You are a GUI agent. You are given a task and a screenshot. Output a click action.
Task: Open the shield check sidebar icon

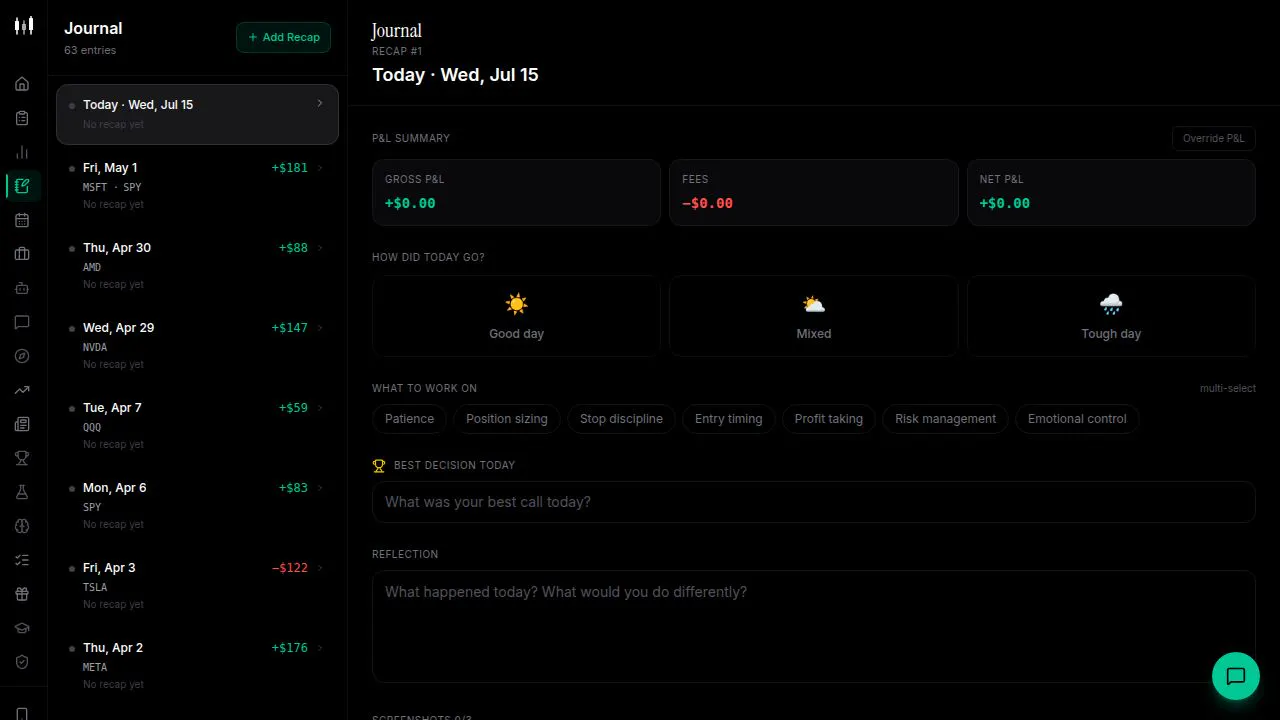(x=22, y=662)
